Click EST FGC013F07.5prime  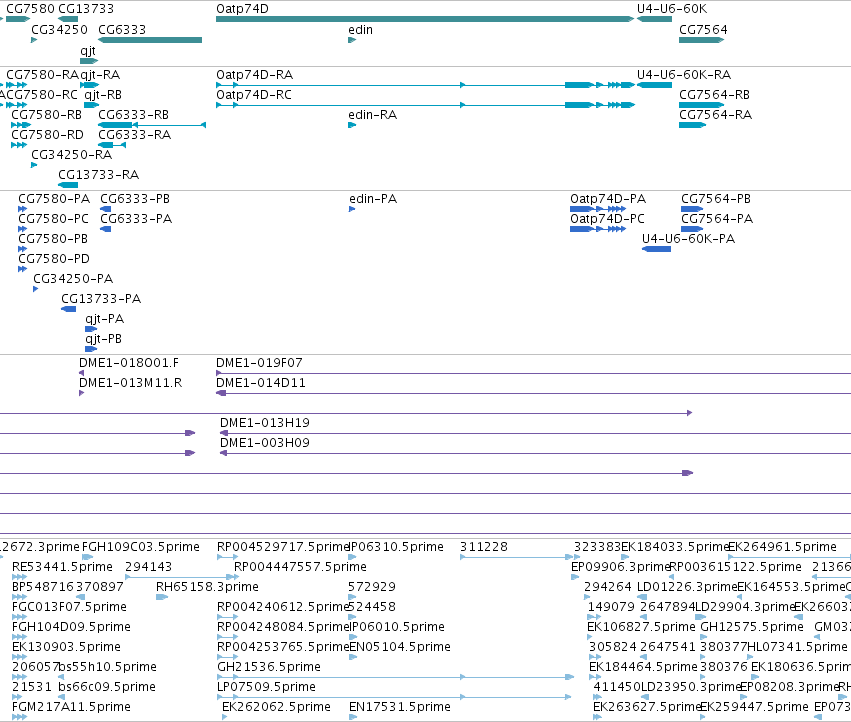19,617
